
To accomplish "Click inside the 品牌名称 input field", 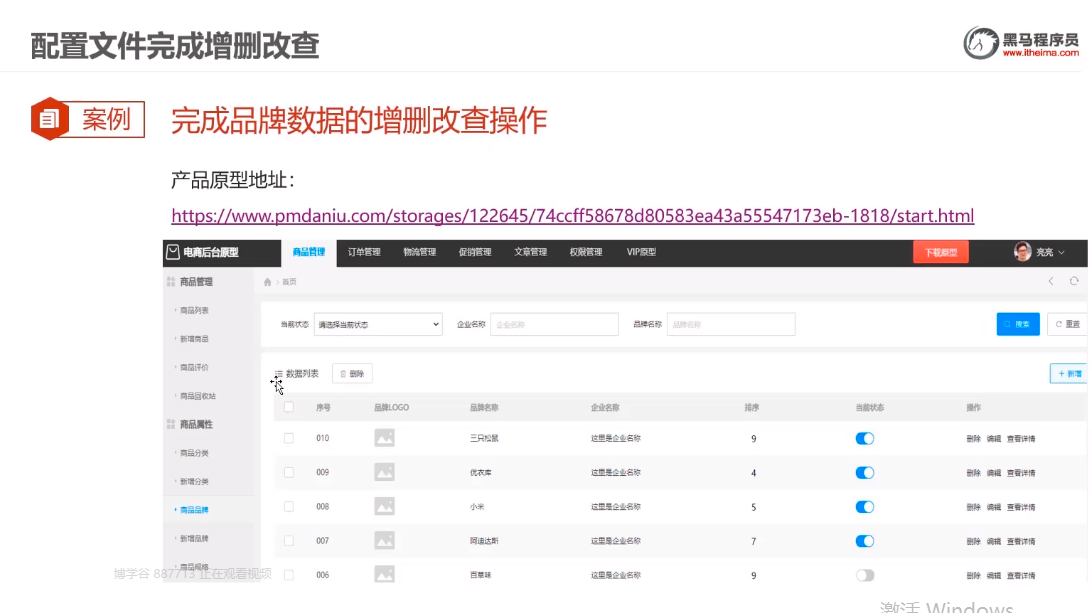I will (731, 325).
